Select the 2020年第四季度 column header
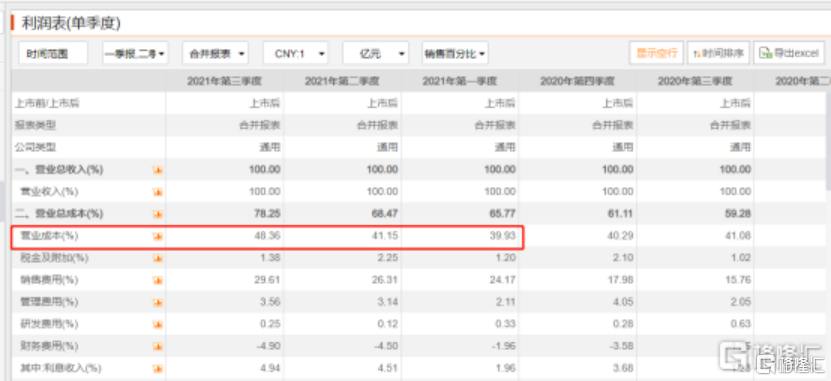 coord(578,81)
